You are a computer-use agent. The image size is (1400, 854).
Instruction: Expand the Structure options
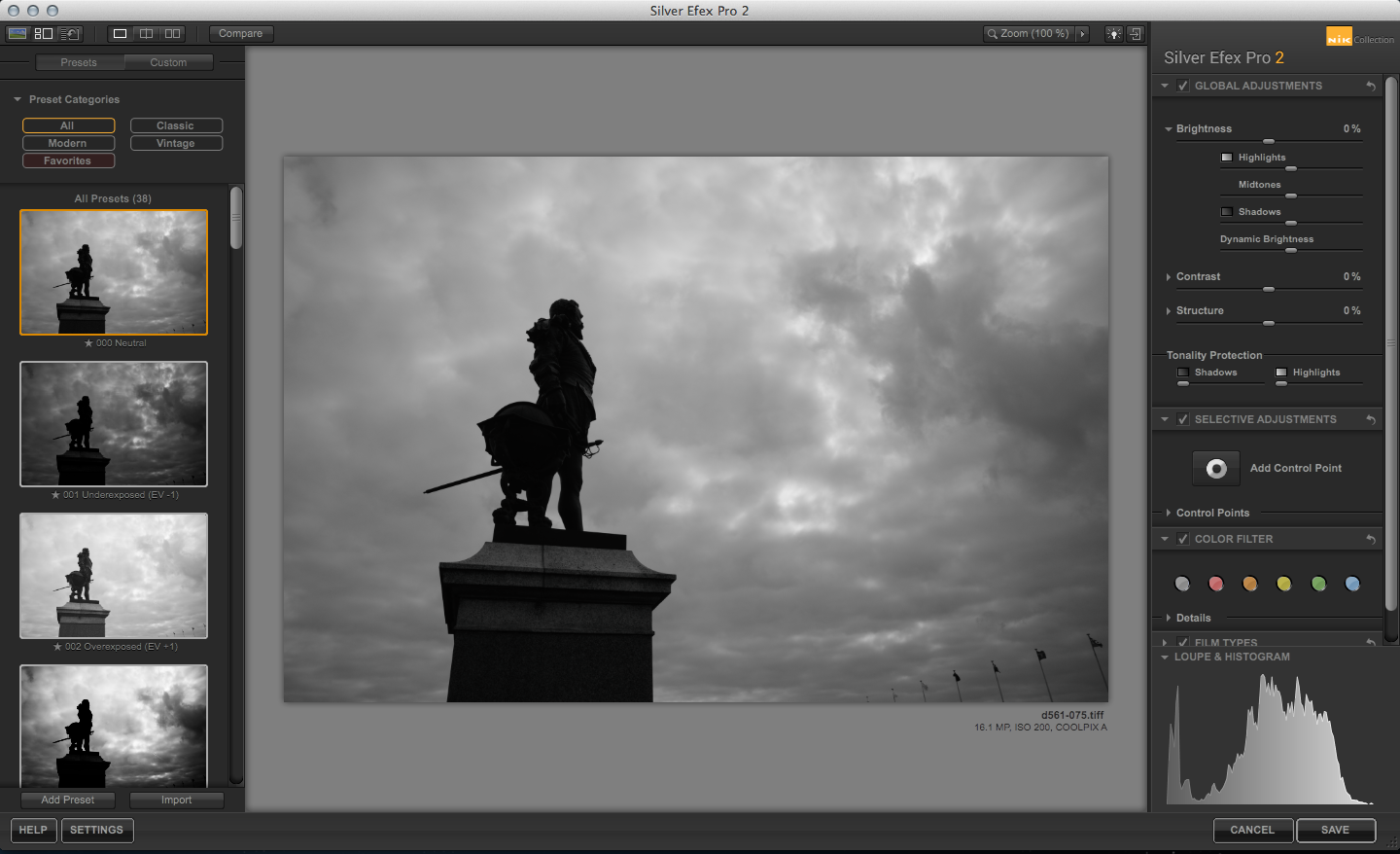pyautogui.click(x=1169, y=311)
